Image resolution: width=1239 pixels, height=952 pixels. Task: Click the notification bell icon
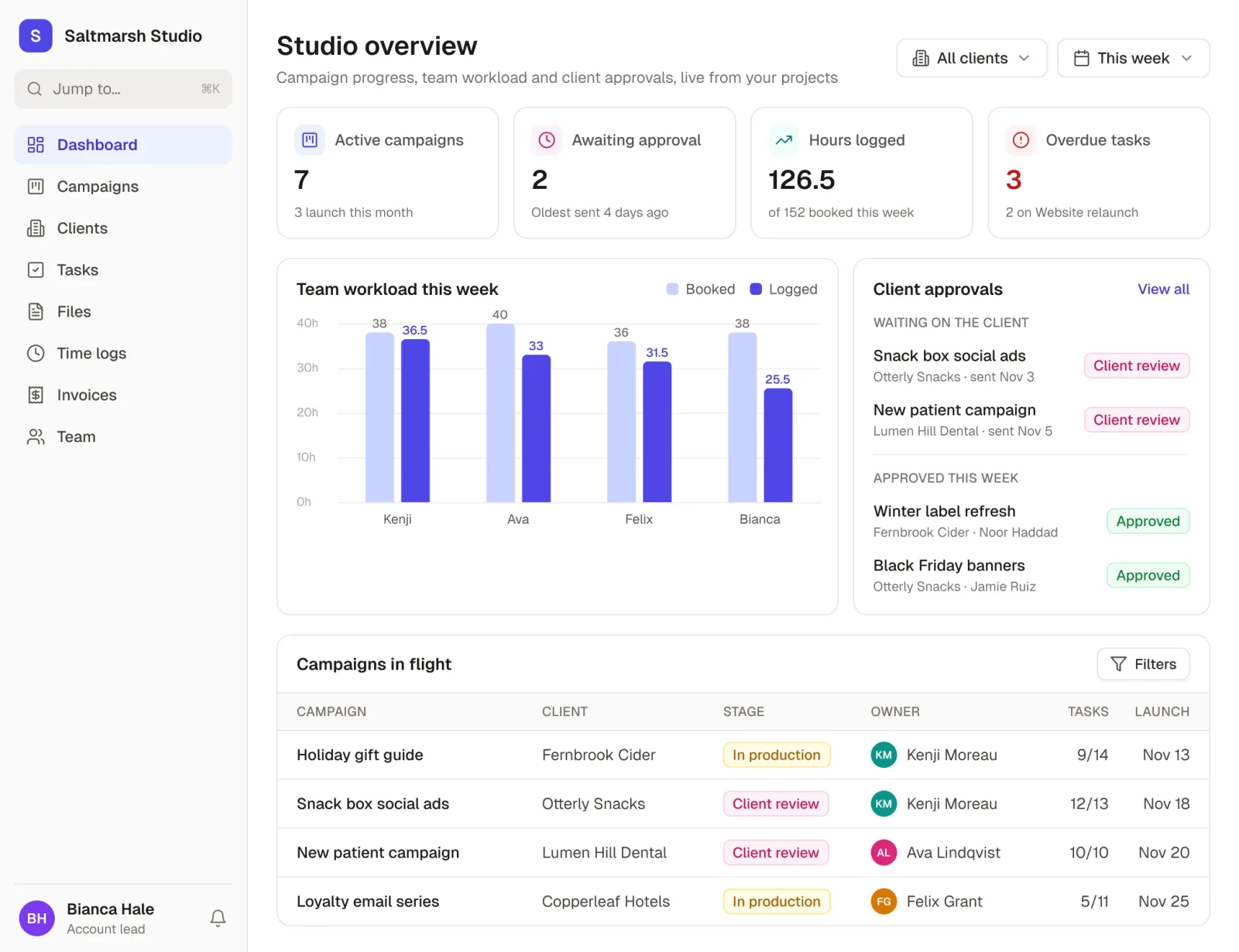coord(218,918)
